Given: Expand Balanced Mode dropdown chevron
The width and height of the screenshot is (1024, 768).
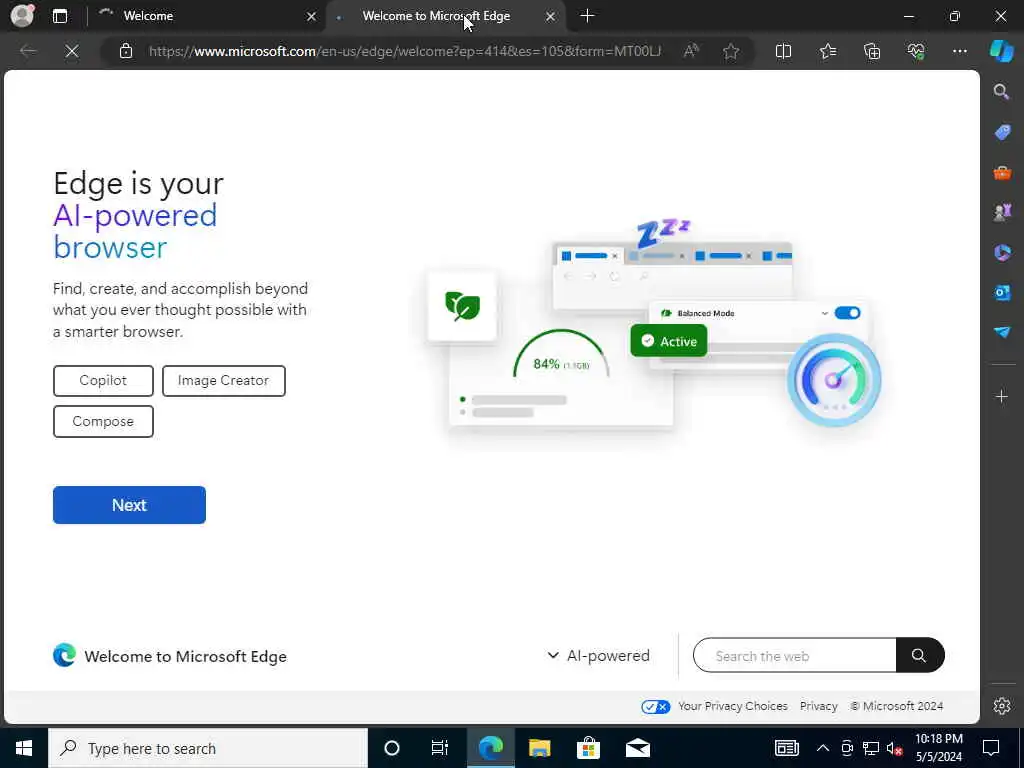Looking at the screenshot, I should coord(824,313).
